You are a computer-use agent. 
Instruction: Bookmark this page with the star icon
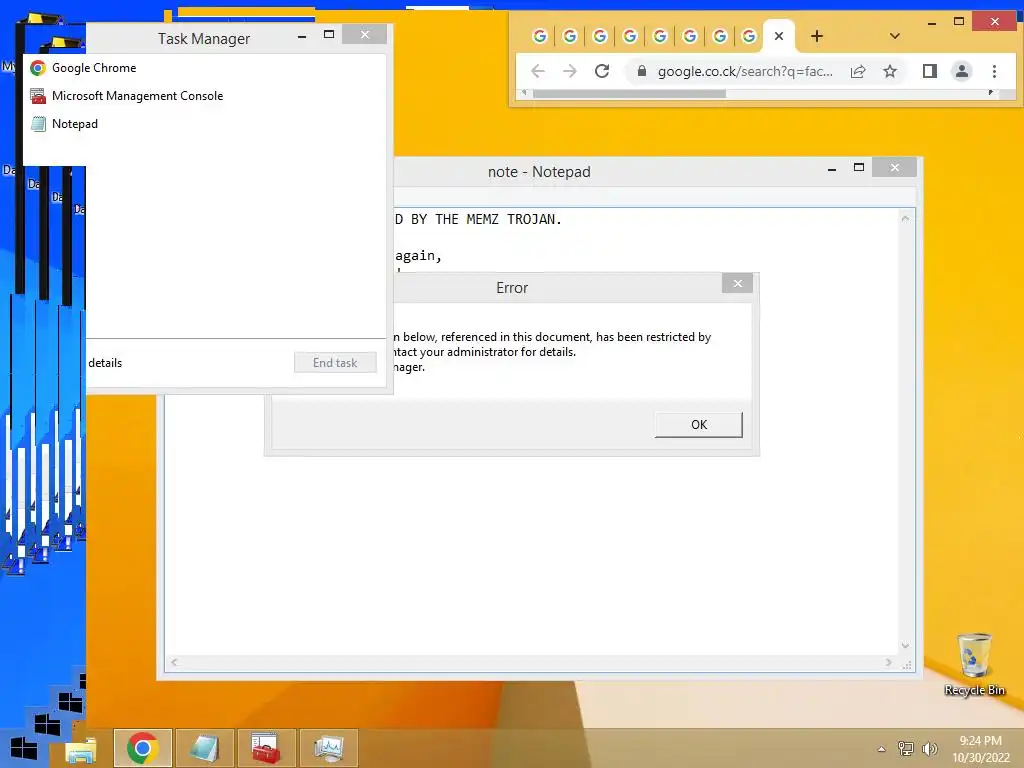tap(889, 71)
